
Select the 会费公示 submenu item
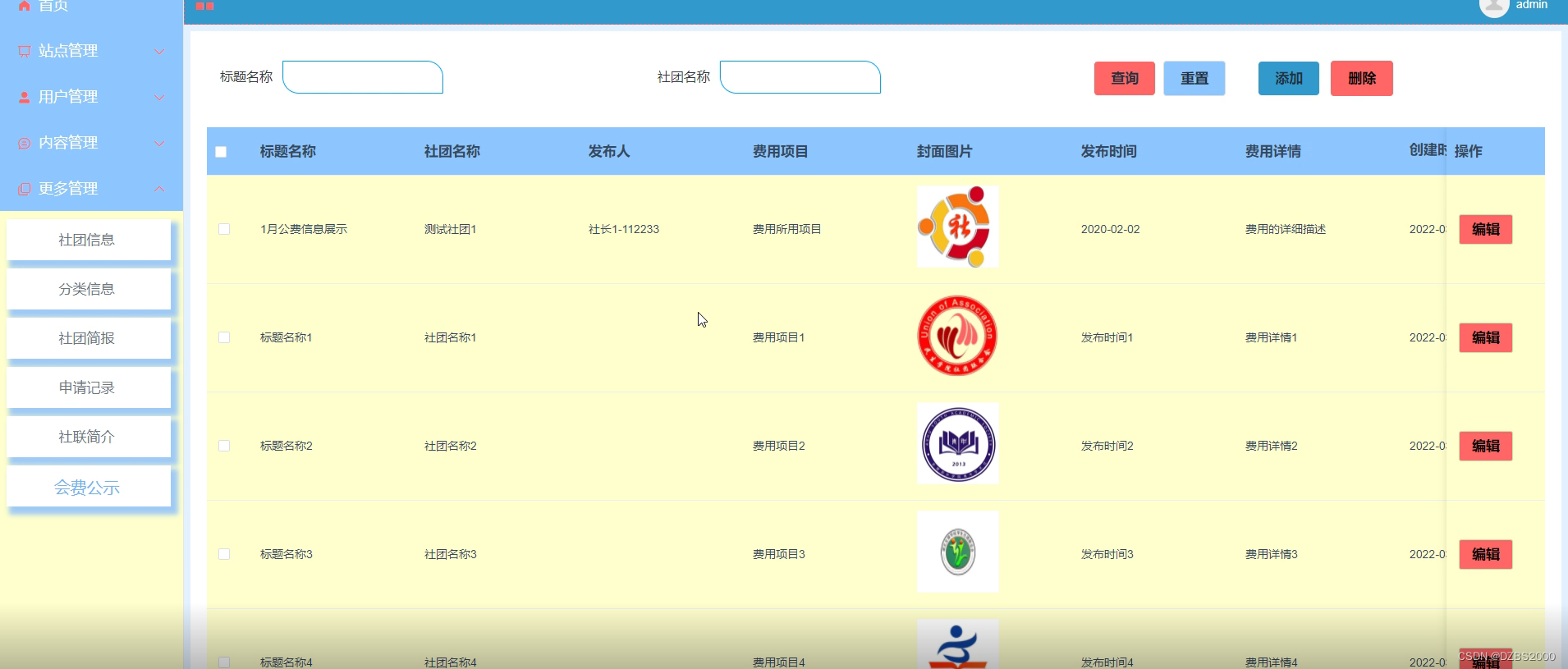tap(89, 487)
